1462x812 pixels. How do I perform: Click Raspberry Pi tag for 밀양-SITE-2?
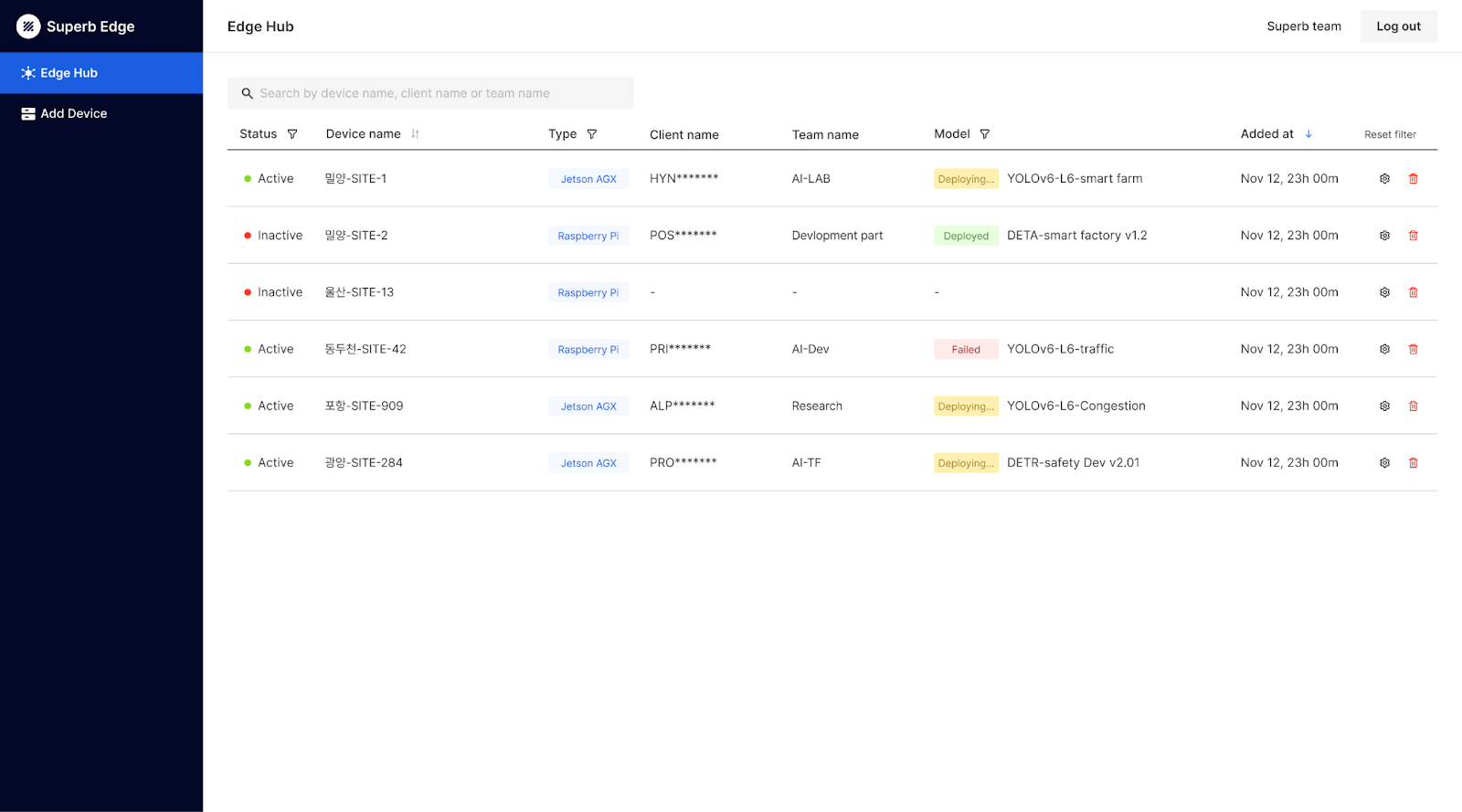(588, 236)
